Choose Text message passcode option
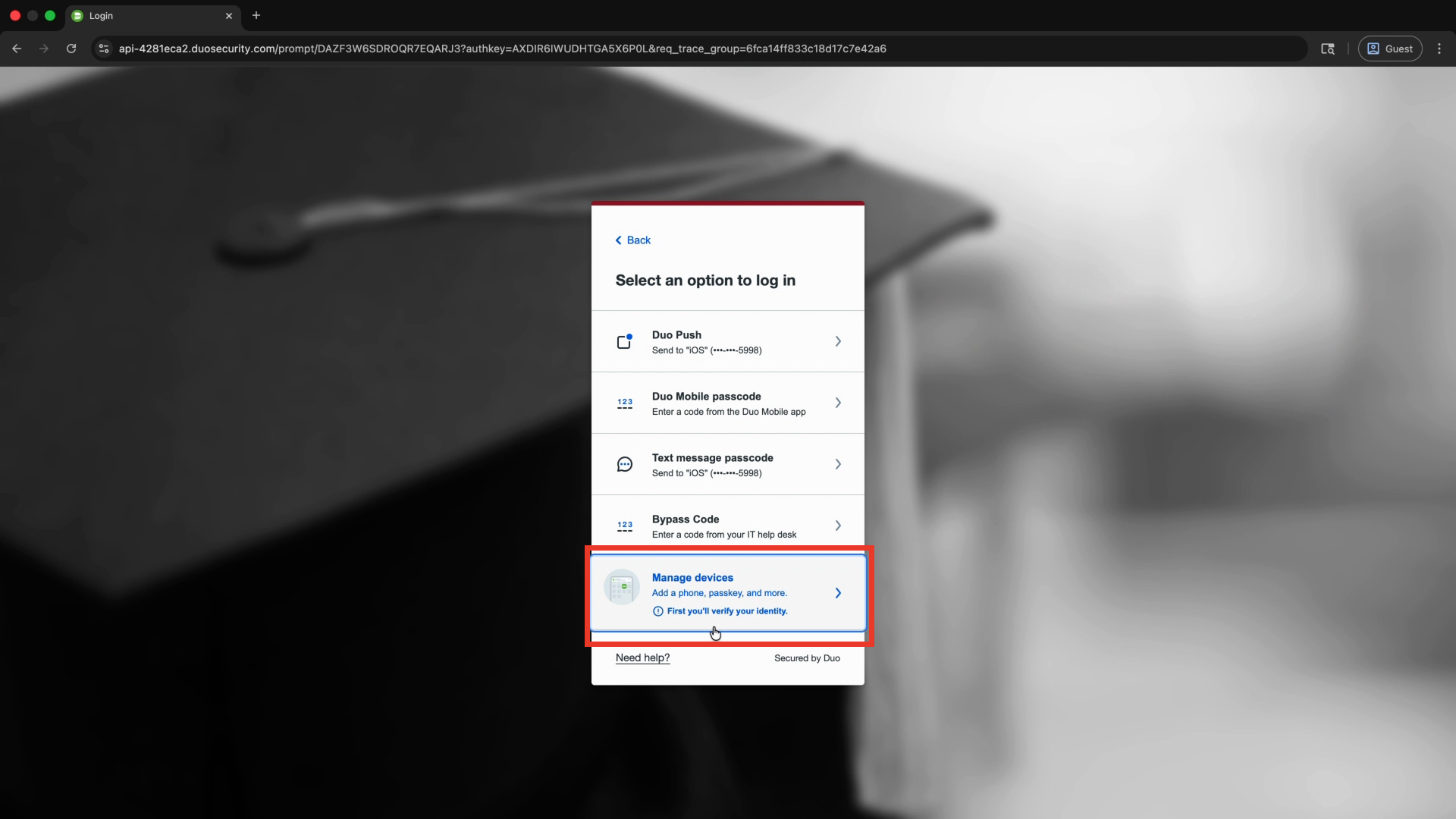Image resolution: width=1456 pixels, height=819 pixels. click(x=728, y=464)
